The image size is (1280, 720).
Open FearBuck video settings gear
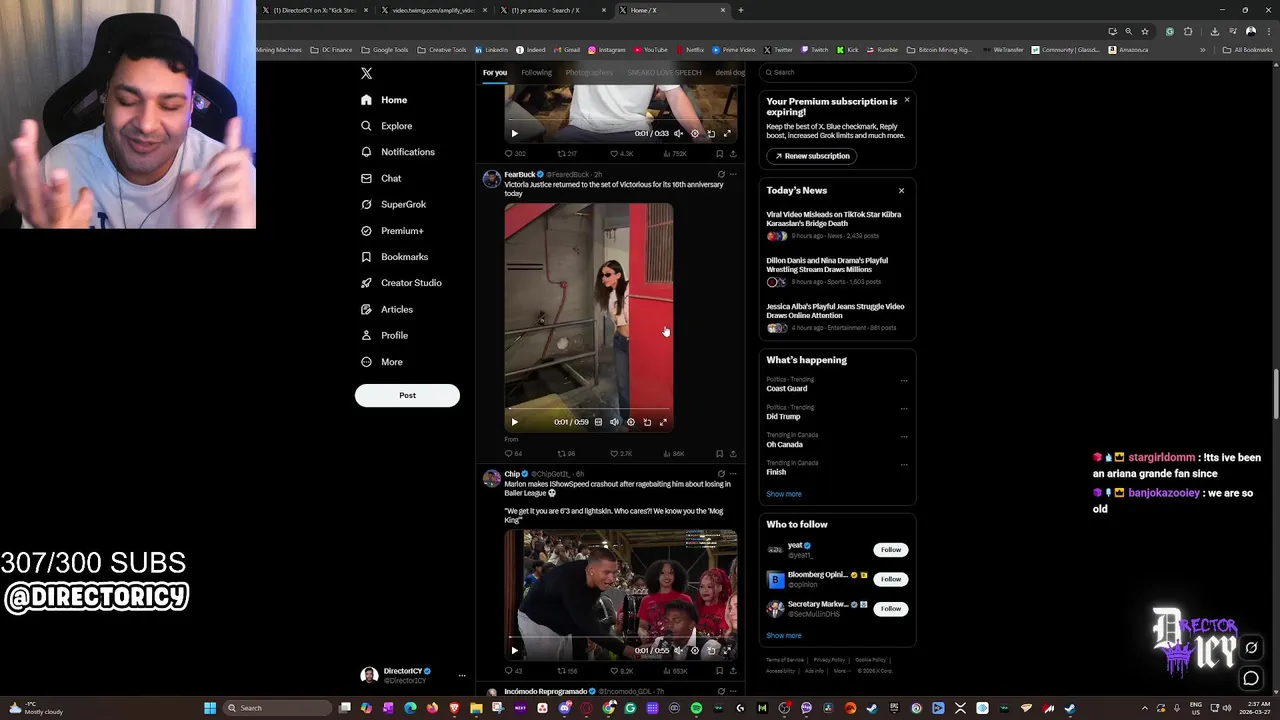(x=630, y=422)
